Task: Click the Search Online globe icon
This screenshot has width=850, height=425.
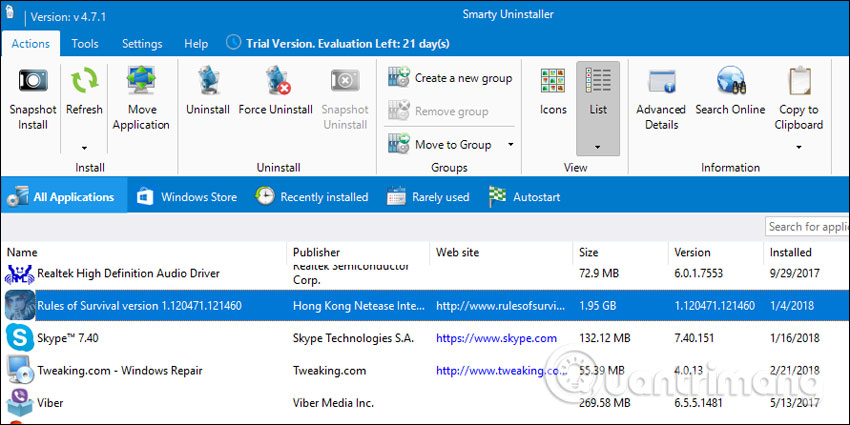Action: [x=730, y=82]
